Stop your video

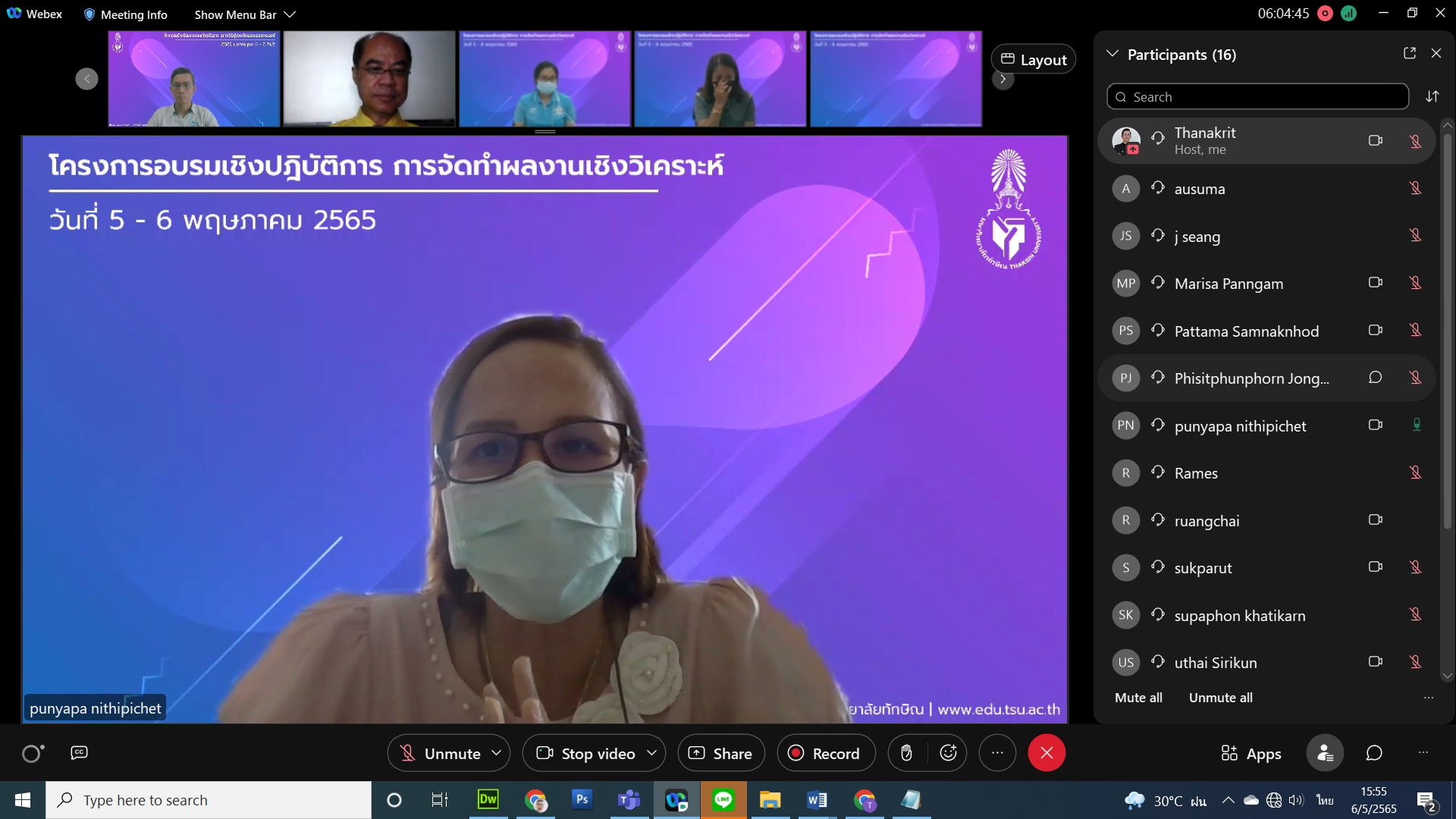(585, 753)
